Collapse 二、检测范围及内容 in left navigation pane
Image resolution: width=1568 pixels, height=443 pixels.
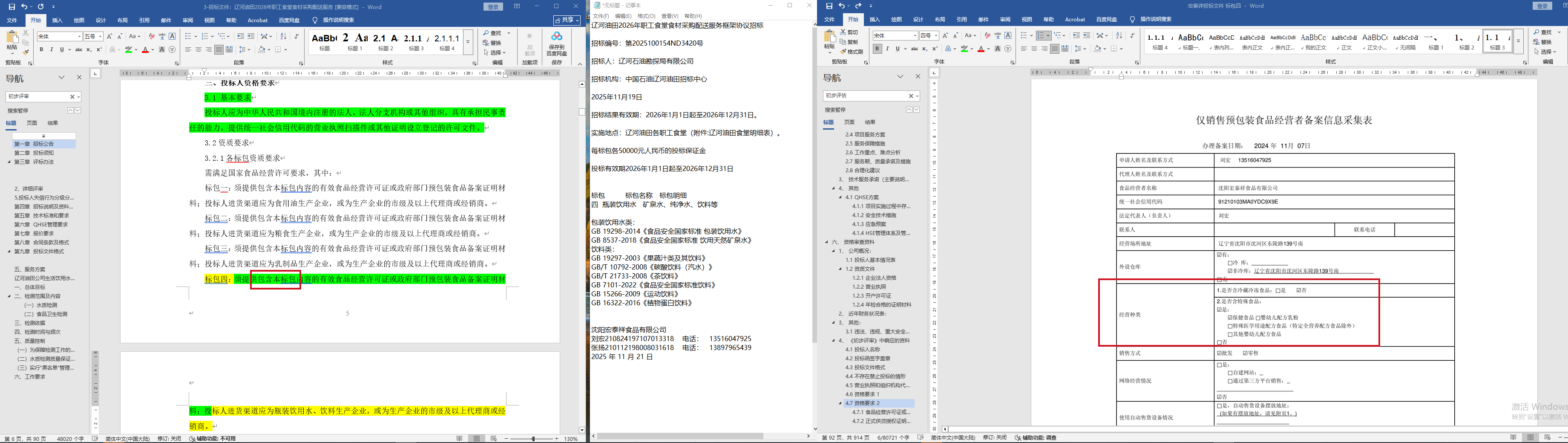pos(9,296)
